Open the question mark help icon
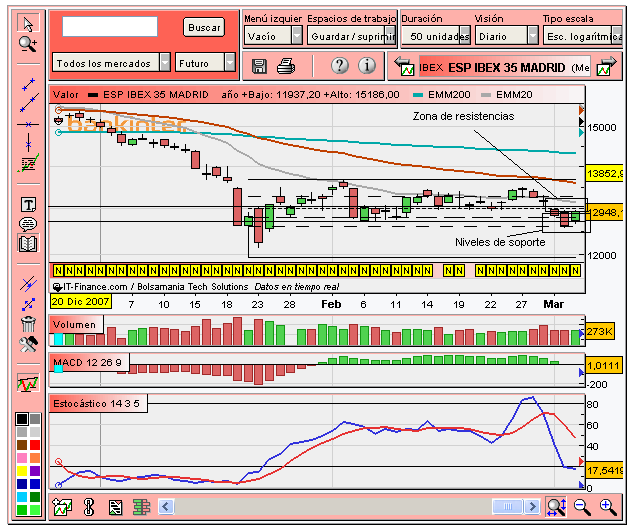634x530 pixels. (x=340, y=65)
